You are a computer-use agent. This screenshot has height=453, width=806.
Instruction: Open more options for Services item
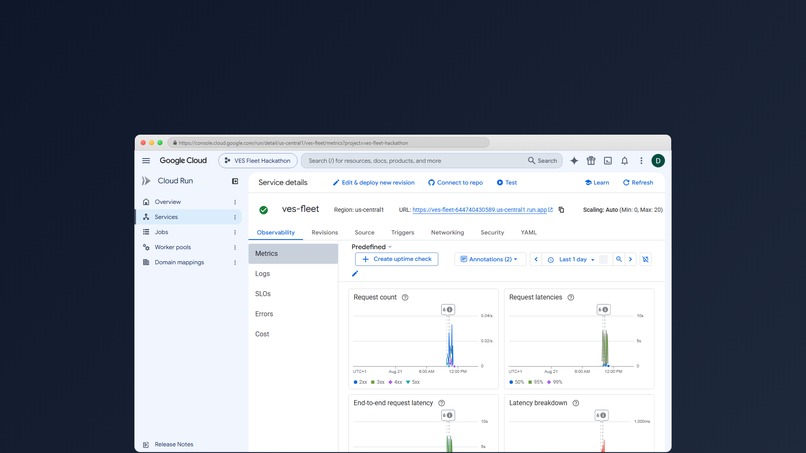(235, 217)
